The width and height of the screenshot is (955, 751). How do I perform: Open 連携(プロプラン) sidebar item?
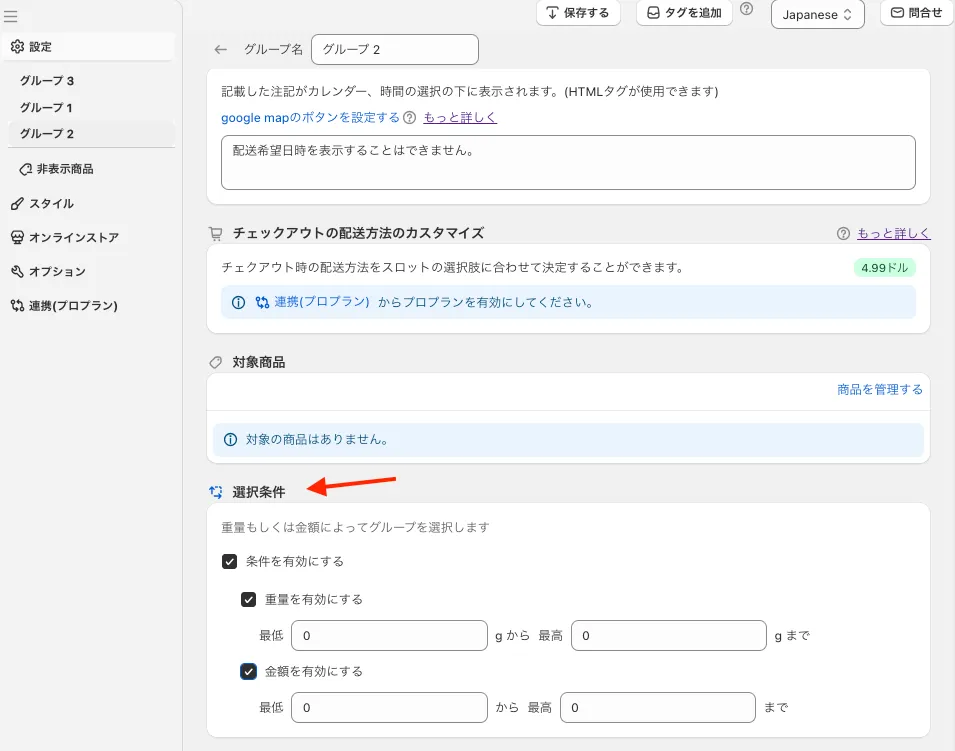73,305
